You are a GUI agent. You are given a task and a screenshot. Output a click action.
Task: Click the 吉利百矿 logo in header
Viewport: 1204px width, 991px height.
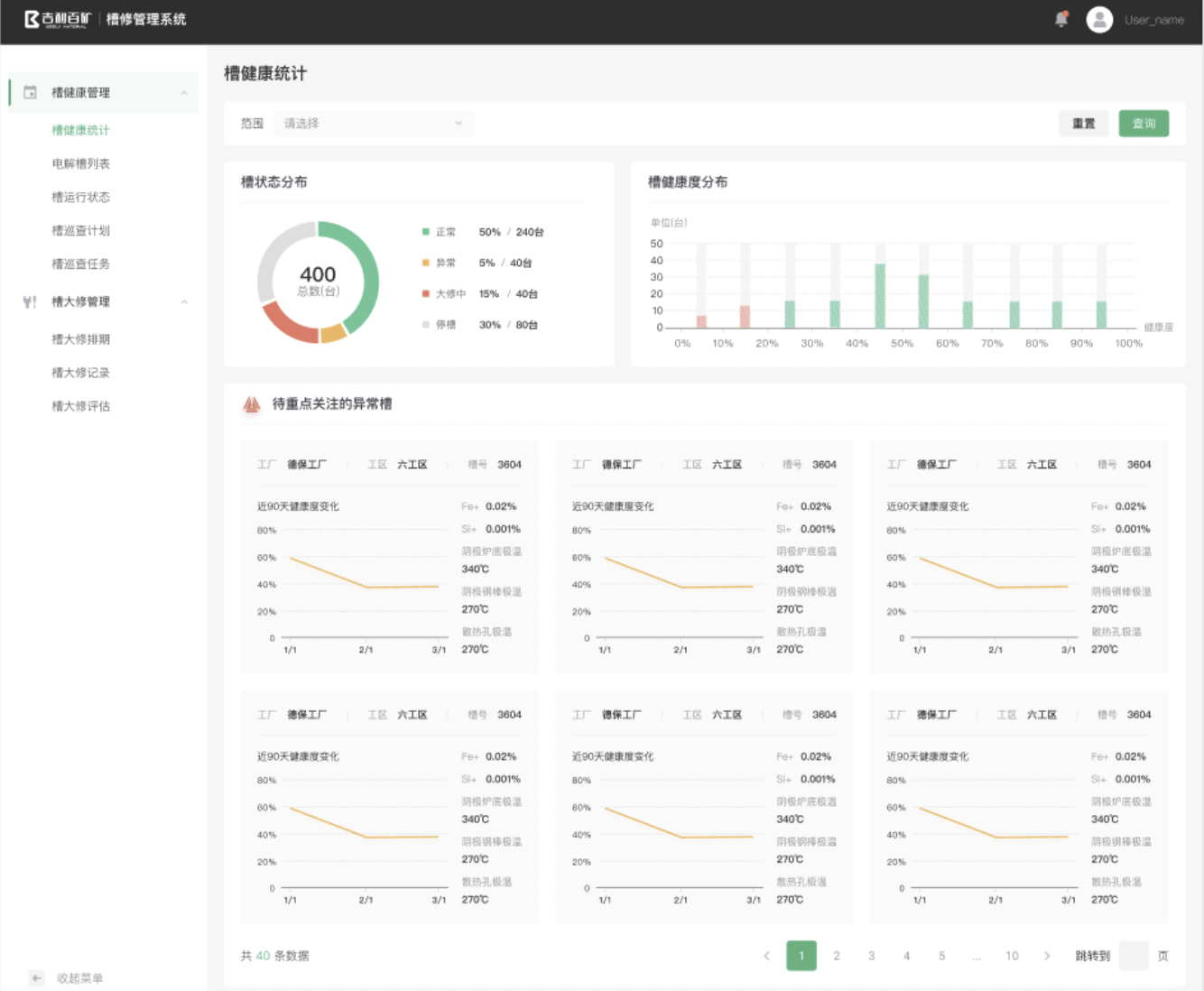tap(58, 19)
